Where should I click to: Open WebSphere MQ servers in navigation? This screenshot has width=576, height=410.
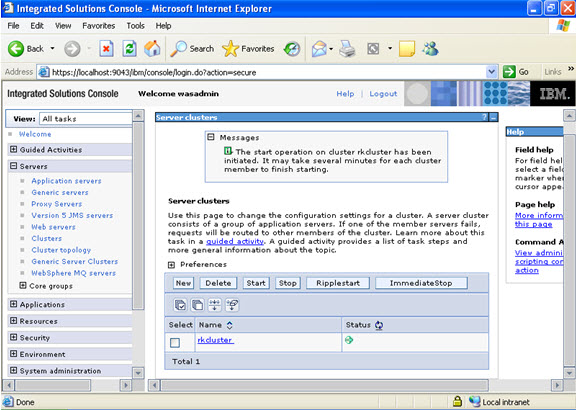[73, 273]
